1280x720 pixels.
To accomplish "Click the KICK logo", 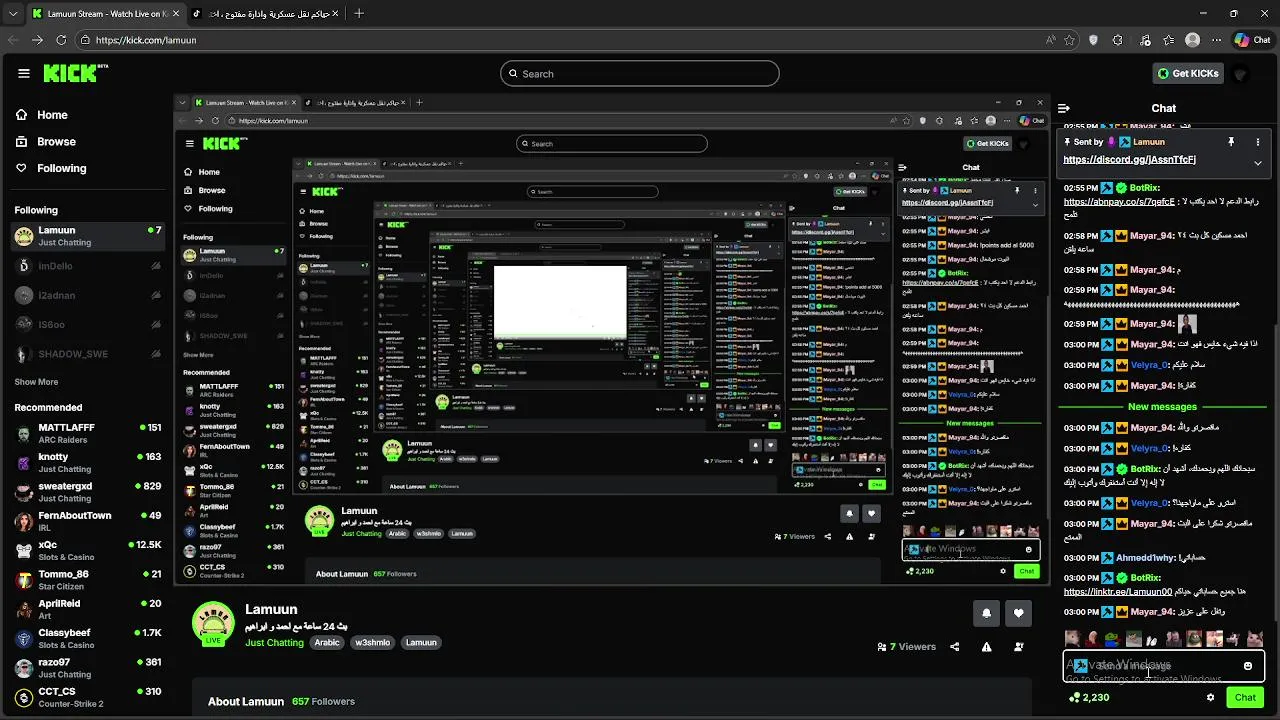I will pyautogui.click(x=75, y=73).
